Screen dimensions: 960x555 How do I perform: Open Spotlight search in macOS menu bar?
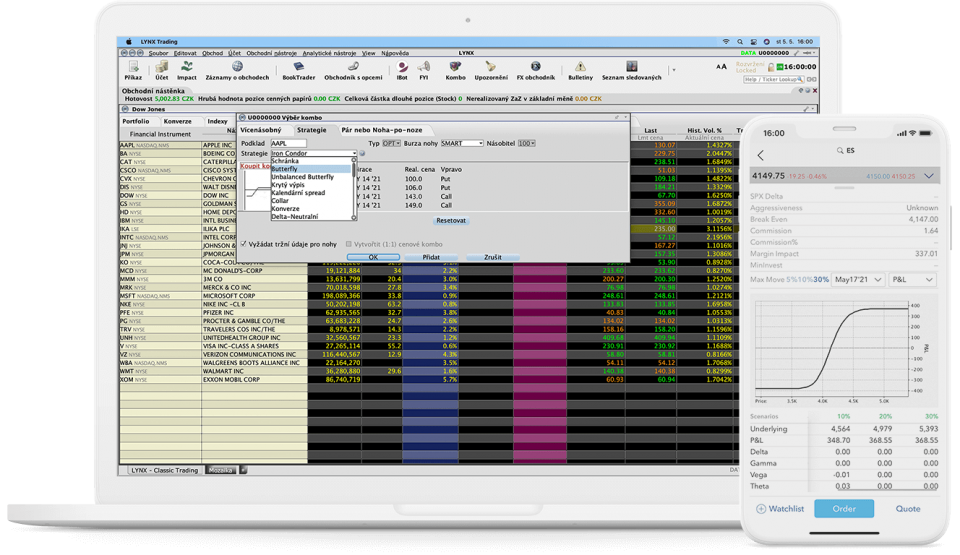pyautogui.click(x=740, y=42)
